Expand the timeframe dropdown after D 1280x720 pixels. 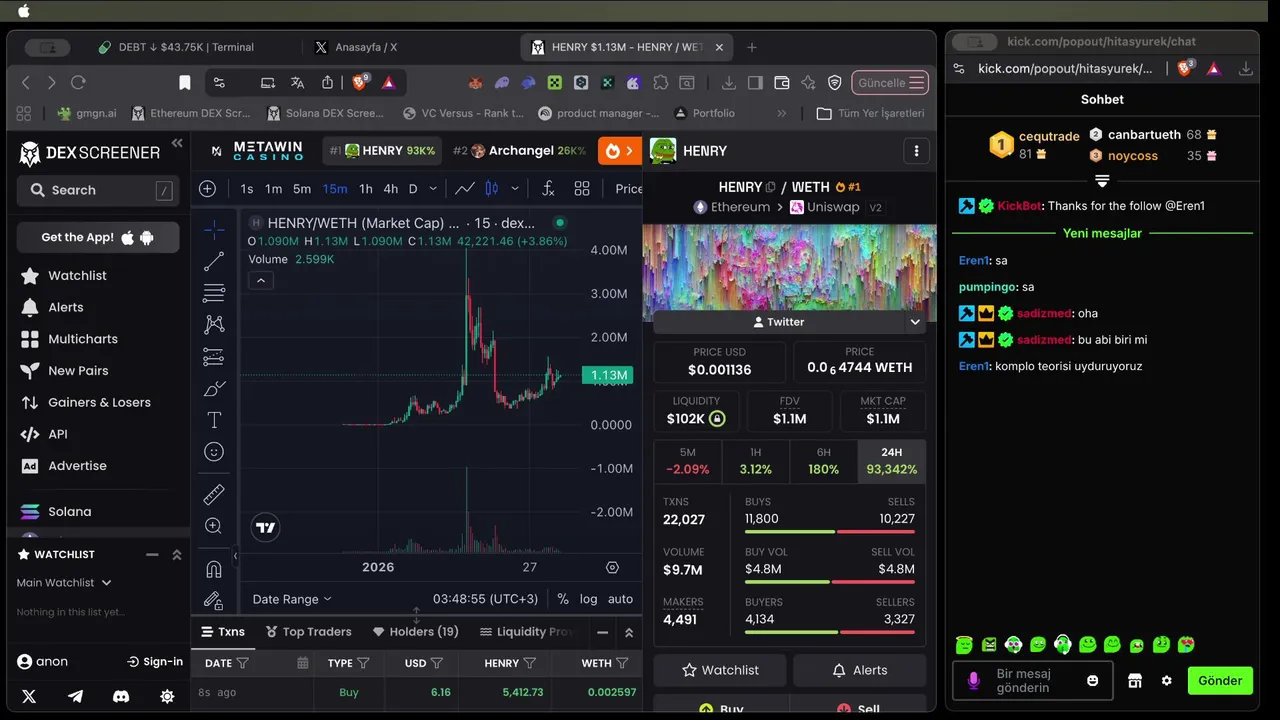click(433, 188)
